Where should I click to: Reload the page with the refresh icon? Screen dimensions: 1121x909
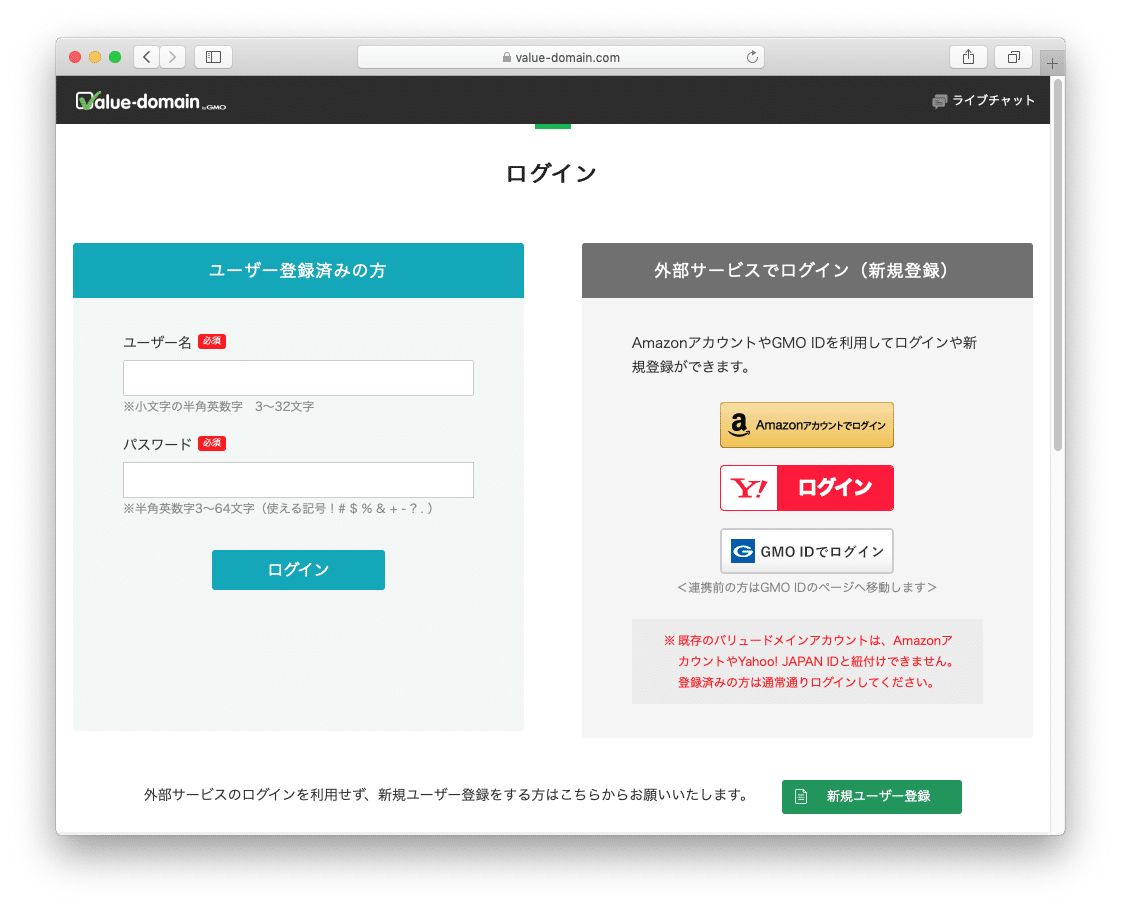point(752,57)
